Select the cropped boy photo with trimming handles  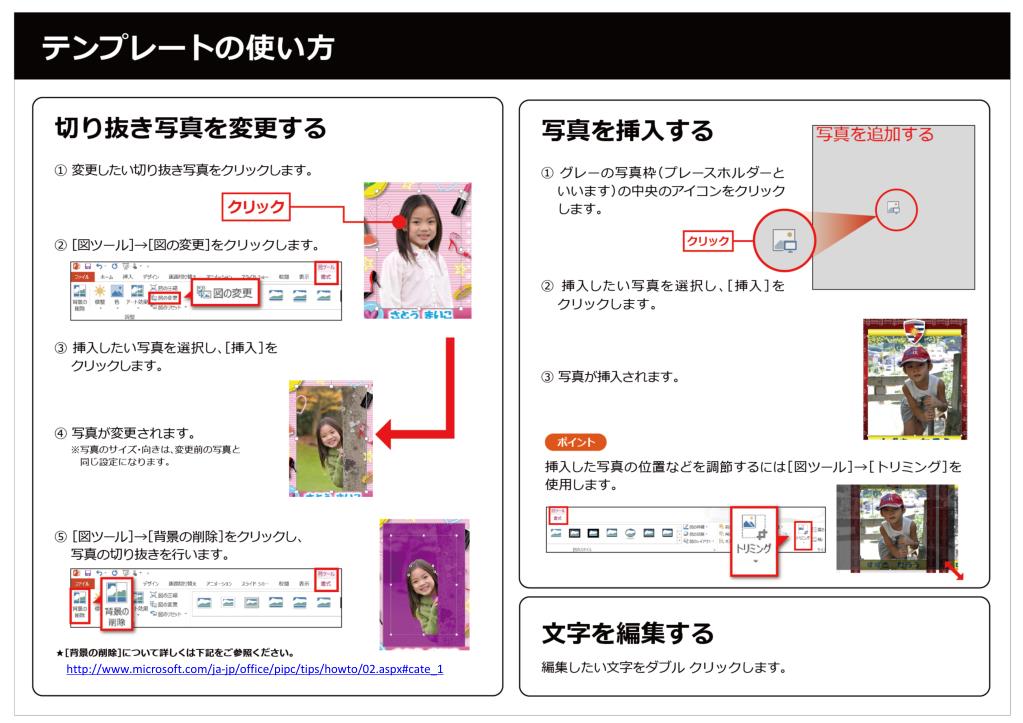pyautogui.click(x=897, y=528)
